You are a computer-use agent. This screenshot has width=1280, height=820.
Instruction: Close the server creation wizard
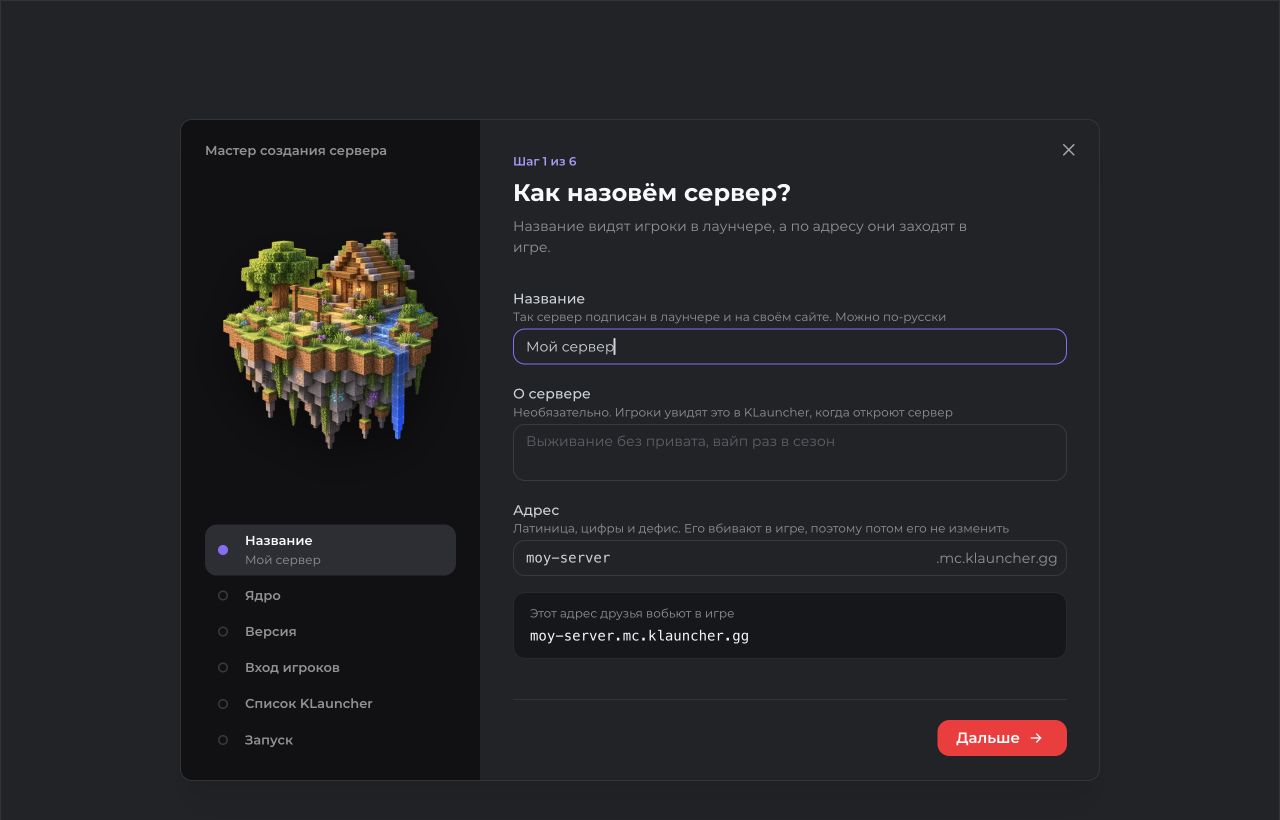tap(1068, 150)
